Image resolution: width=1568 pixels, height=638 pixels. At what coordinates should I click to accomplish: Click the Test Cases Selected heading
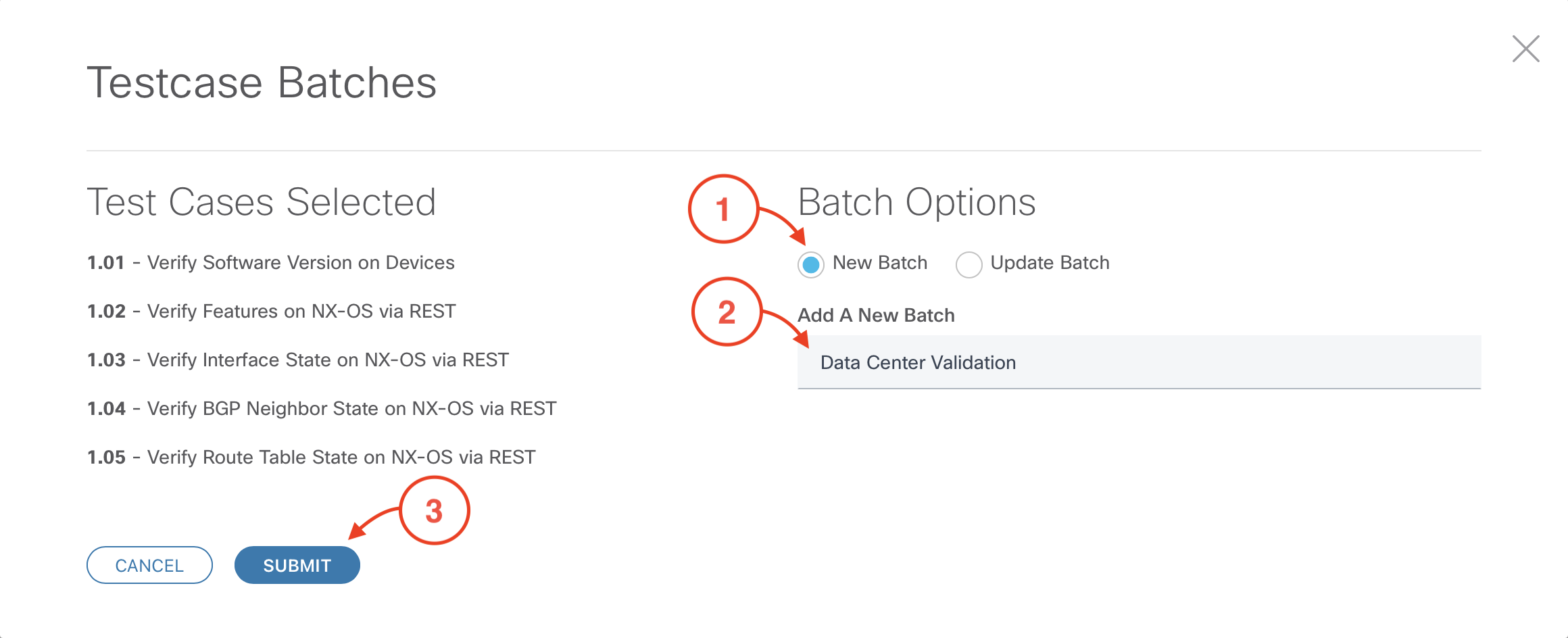click(261, 202)
